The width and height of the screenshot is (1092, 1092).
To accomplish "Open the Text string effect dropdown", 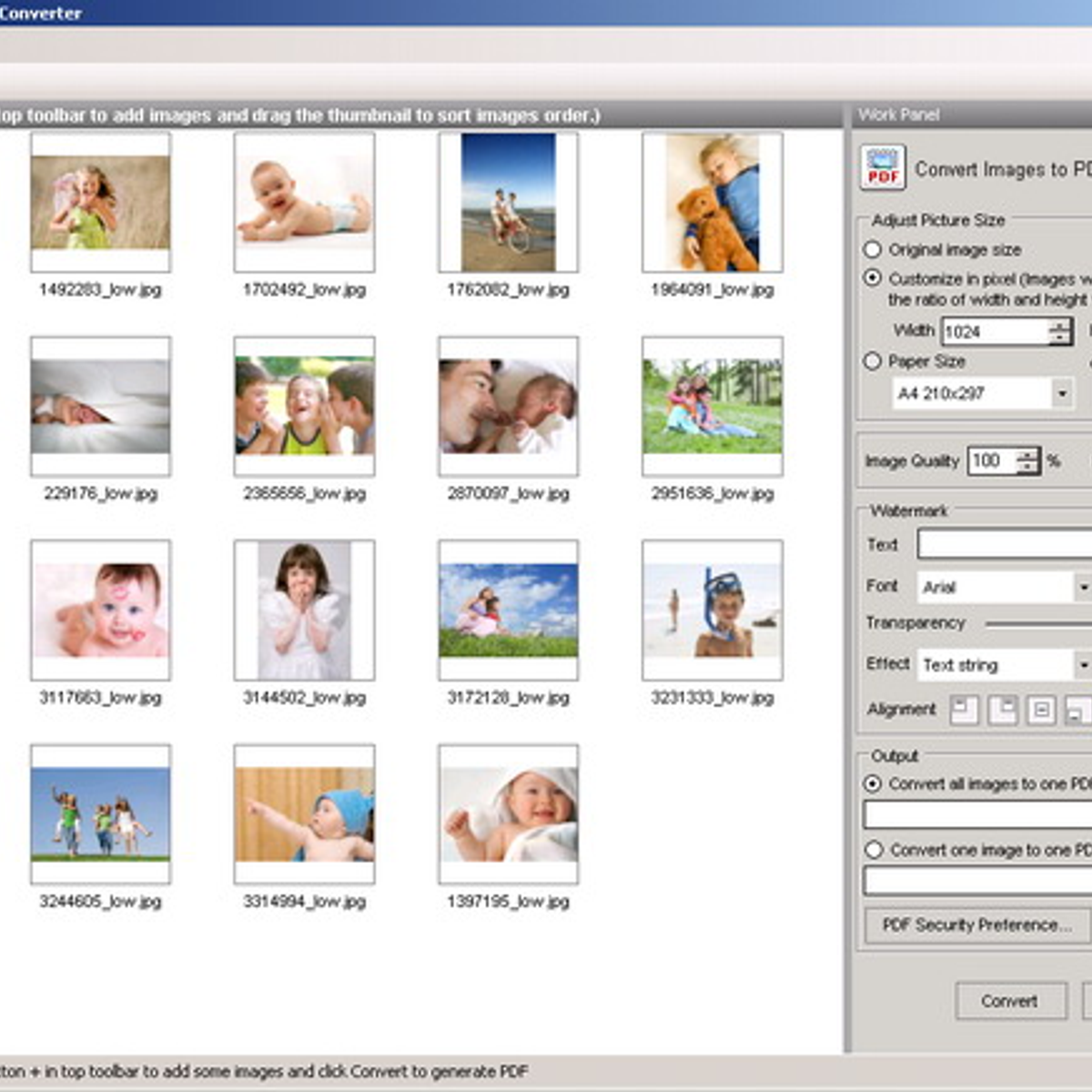I will [1082, 665].
